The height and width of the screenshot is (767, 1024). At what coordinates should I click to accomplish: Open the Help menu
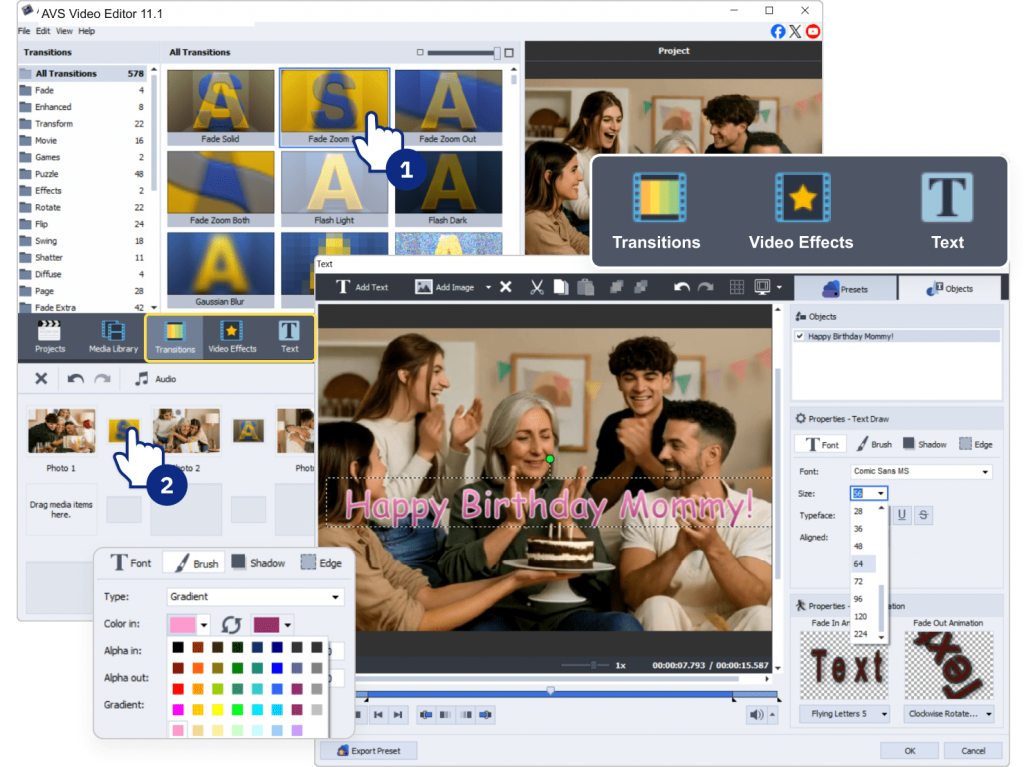tap(86, 31)
